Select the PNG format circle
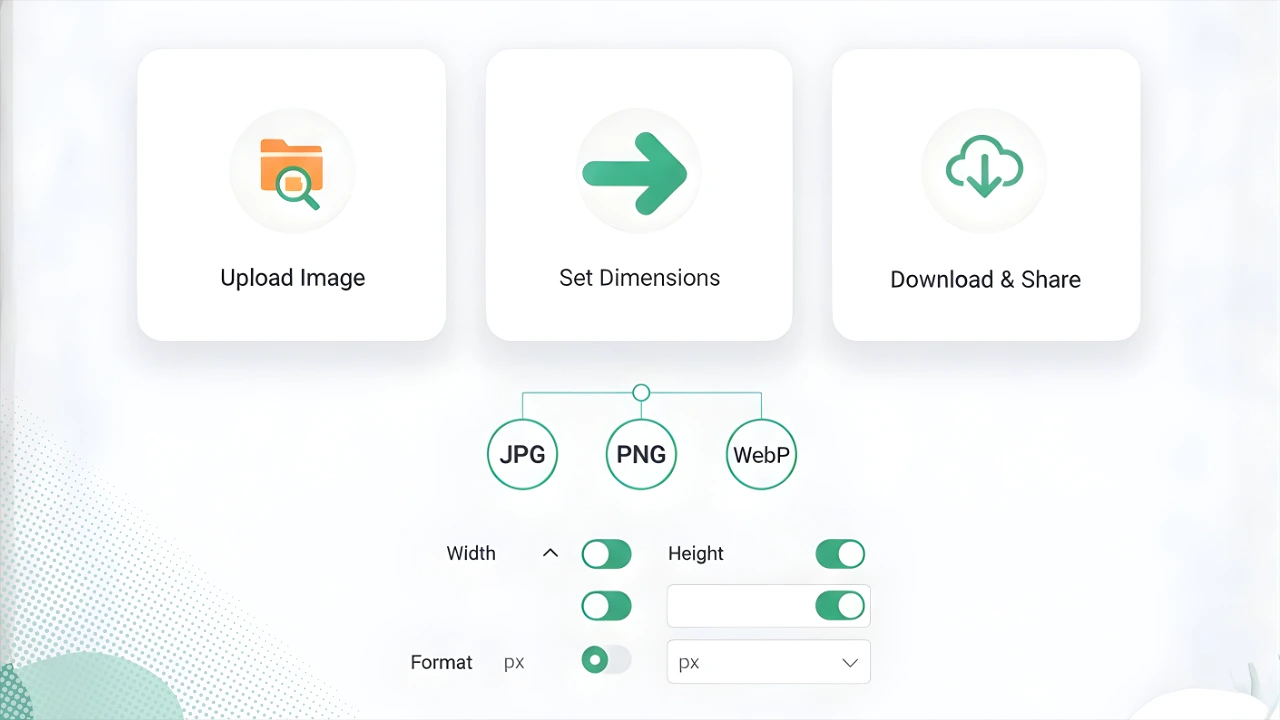This screenshot has width=1280, height=720. click(641, 455)
